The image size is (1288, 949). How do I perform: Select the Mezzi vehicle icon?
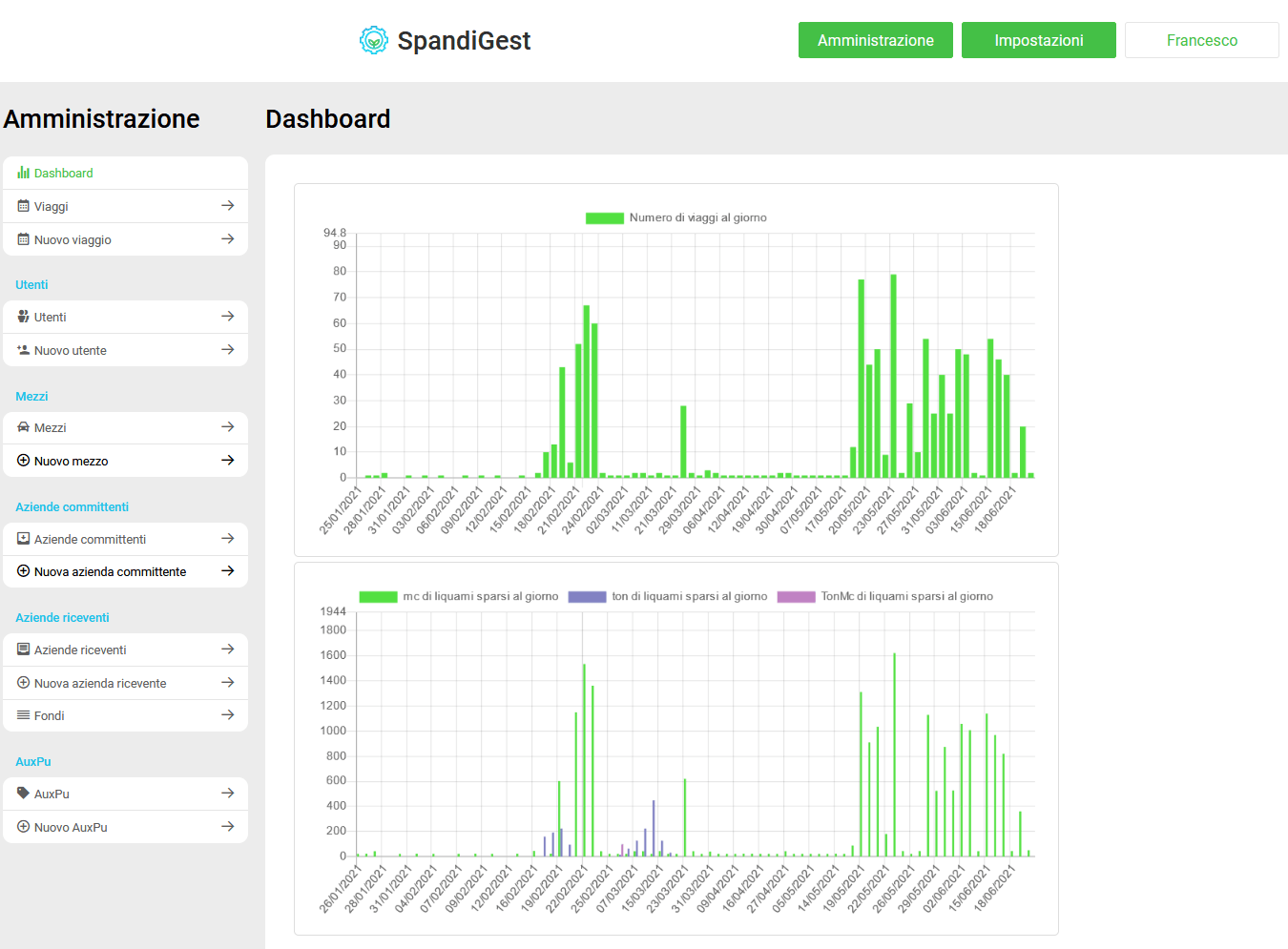[21, 426]
